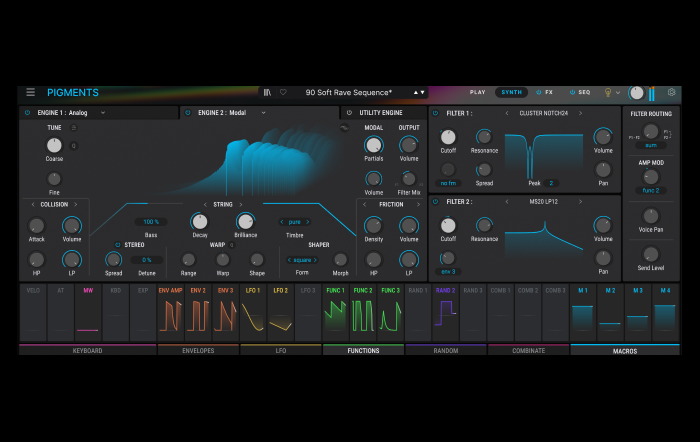The image size is (700, 442).
Task: Open the LFO modulation tab
Action: click(281, 350)
